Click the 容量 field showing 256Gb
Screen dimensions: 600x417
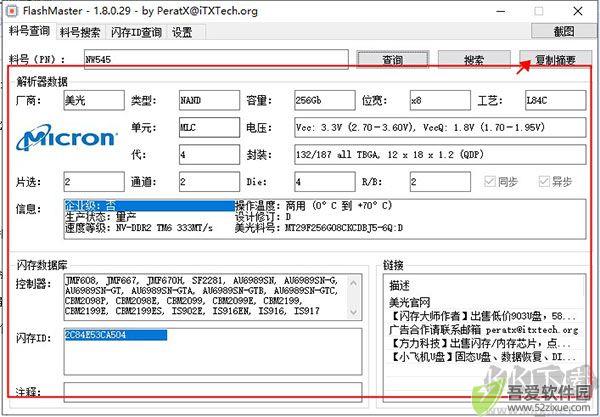tap(325, 100)
